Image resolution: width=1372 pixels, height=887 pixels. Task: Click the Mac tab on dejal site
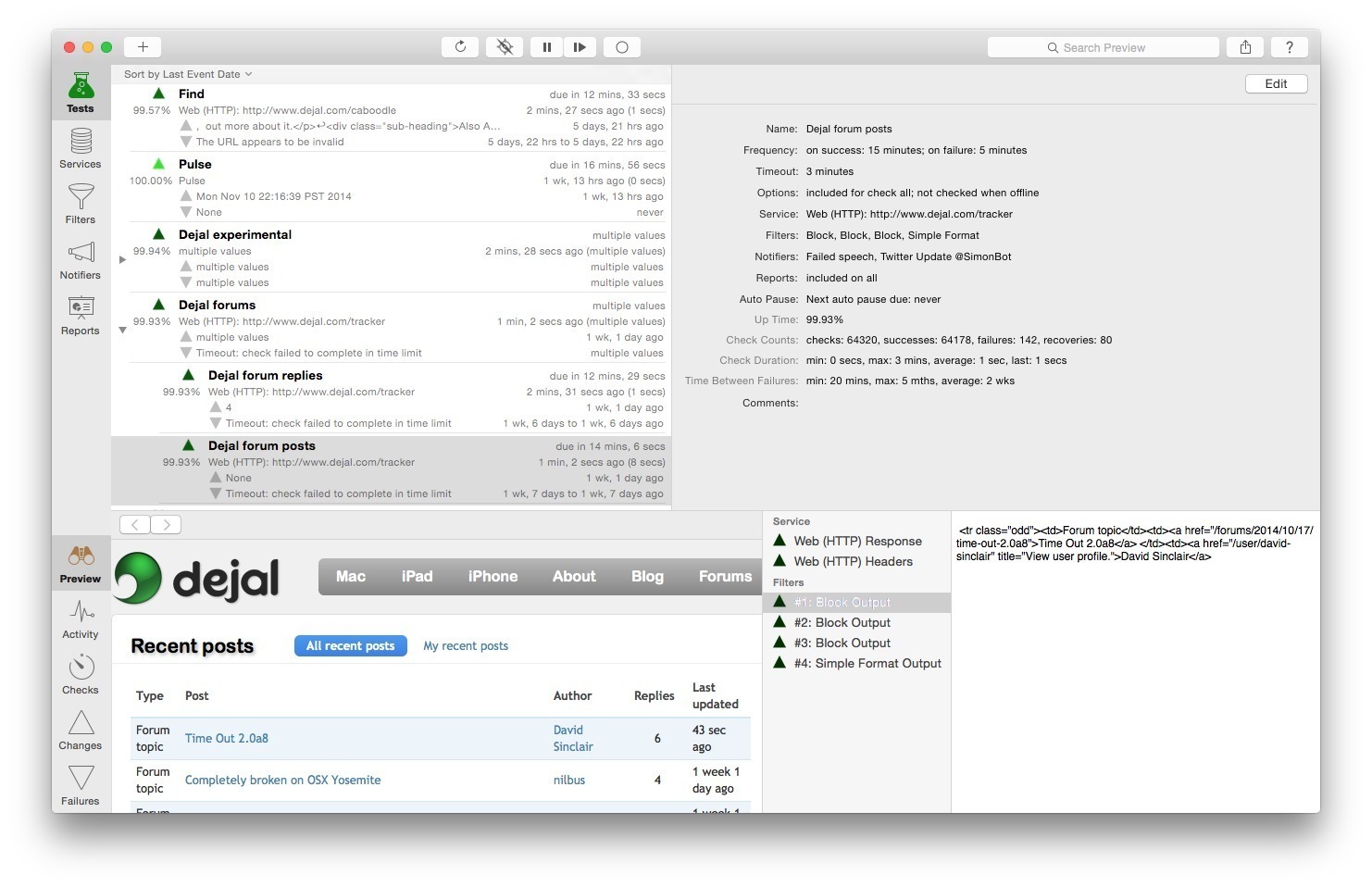point(351,576)
